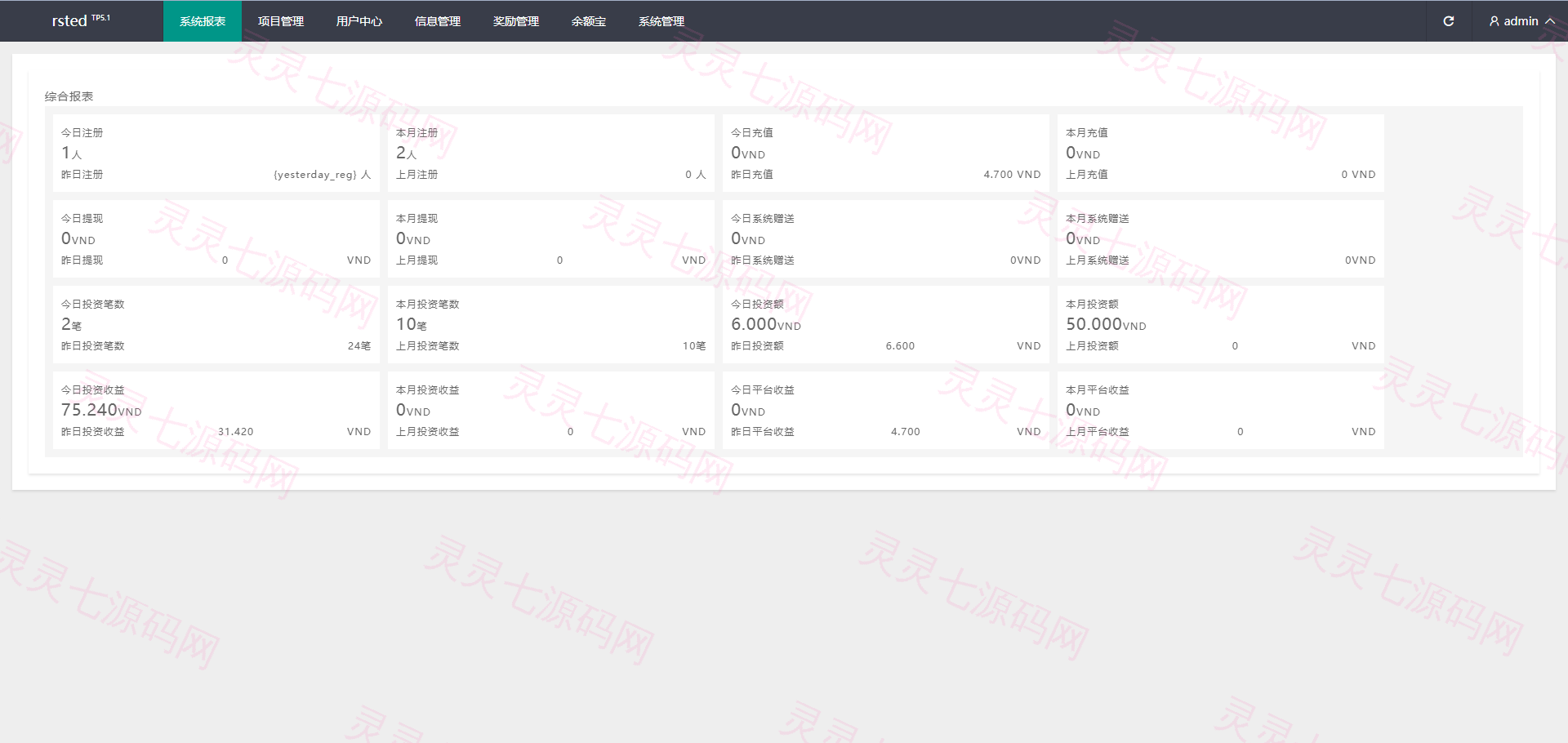The width and height of the screenshot is (1568, 743).
Task: Open the 系统管理 menu
Action: click(x=661, y=21)
